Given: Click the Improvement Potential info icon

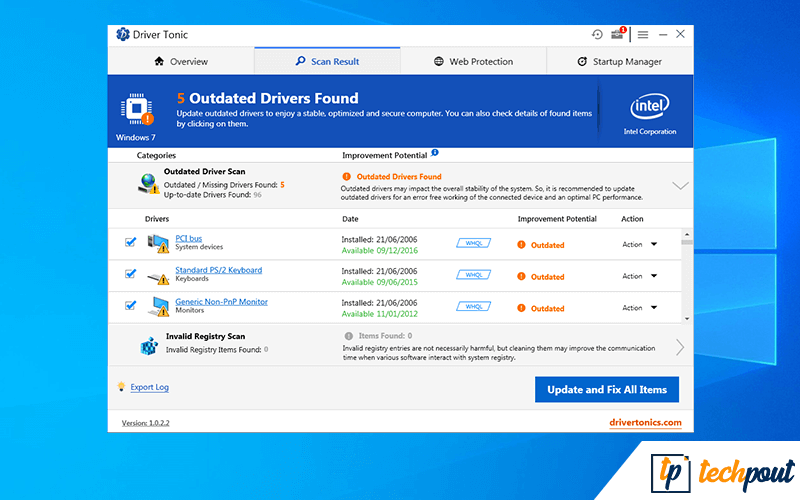Looking at the screenshot, I should pyautogui.click(x=435, y=153).
